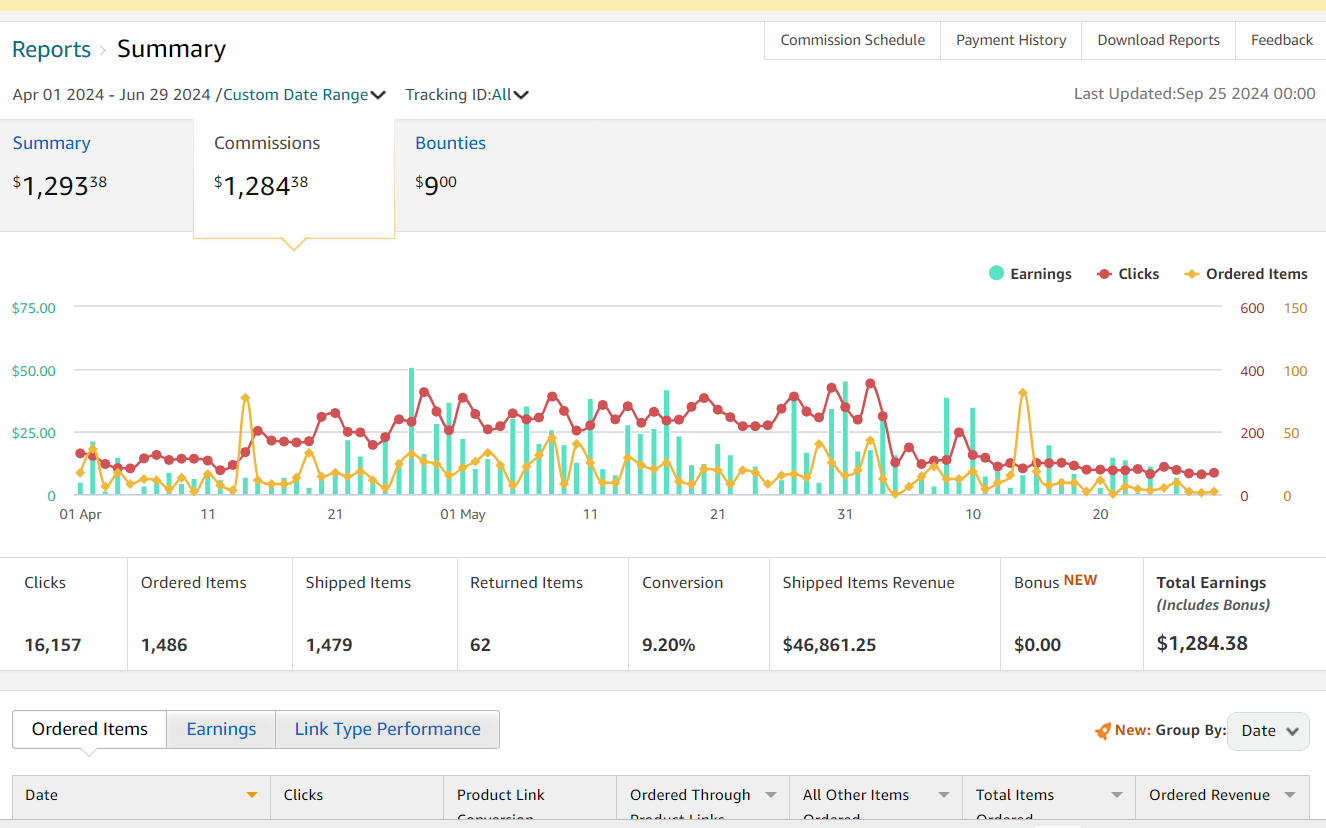The image size is (1326, 828).
Task: Switch to Link Type Performance tab
Action: pos(387,729)
